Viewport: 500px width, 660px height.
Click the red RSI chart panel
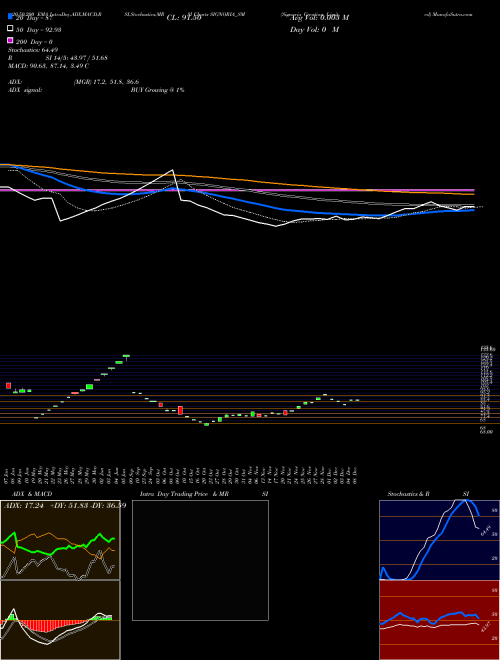[439, 620]
